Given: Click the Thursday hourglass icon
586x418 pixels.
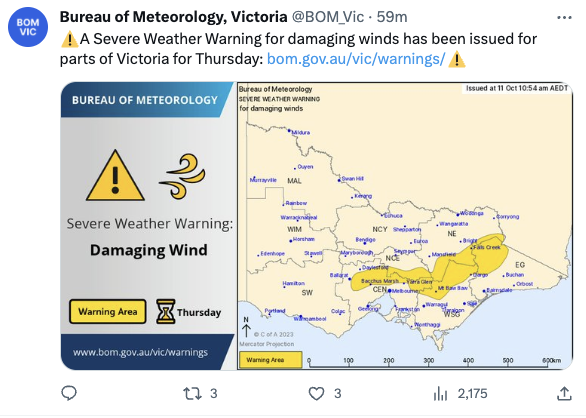Looking at the screenshot, I should [x=165, y=311].
